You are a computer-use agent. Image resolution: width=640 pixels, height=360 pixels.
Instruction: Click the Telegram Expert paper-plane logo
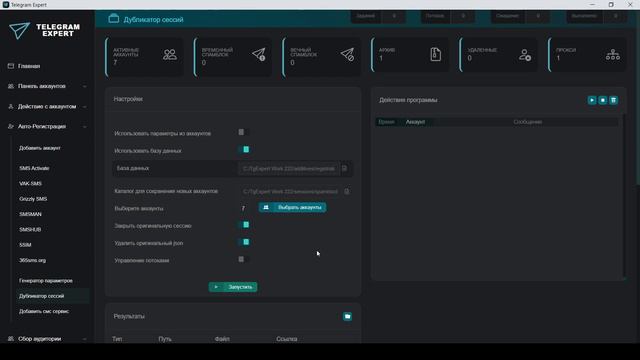click(19, 31)
